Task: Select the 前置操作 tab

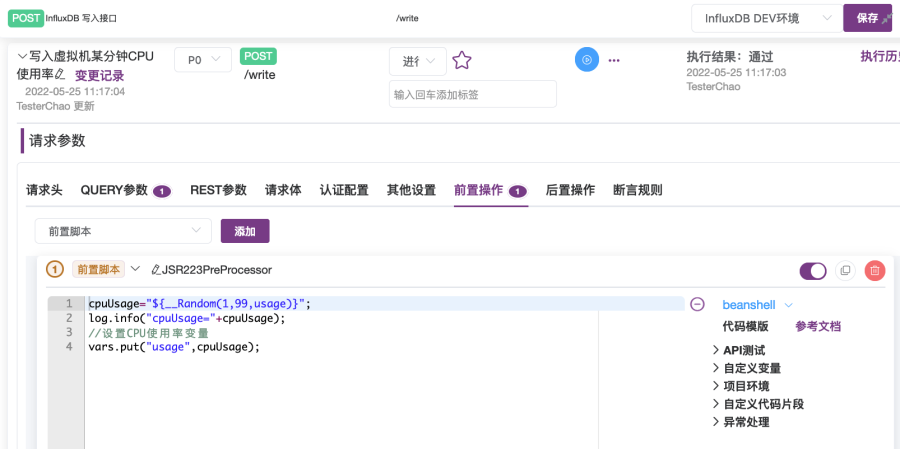Action: [491, 190]
